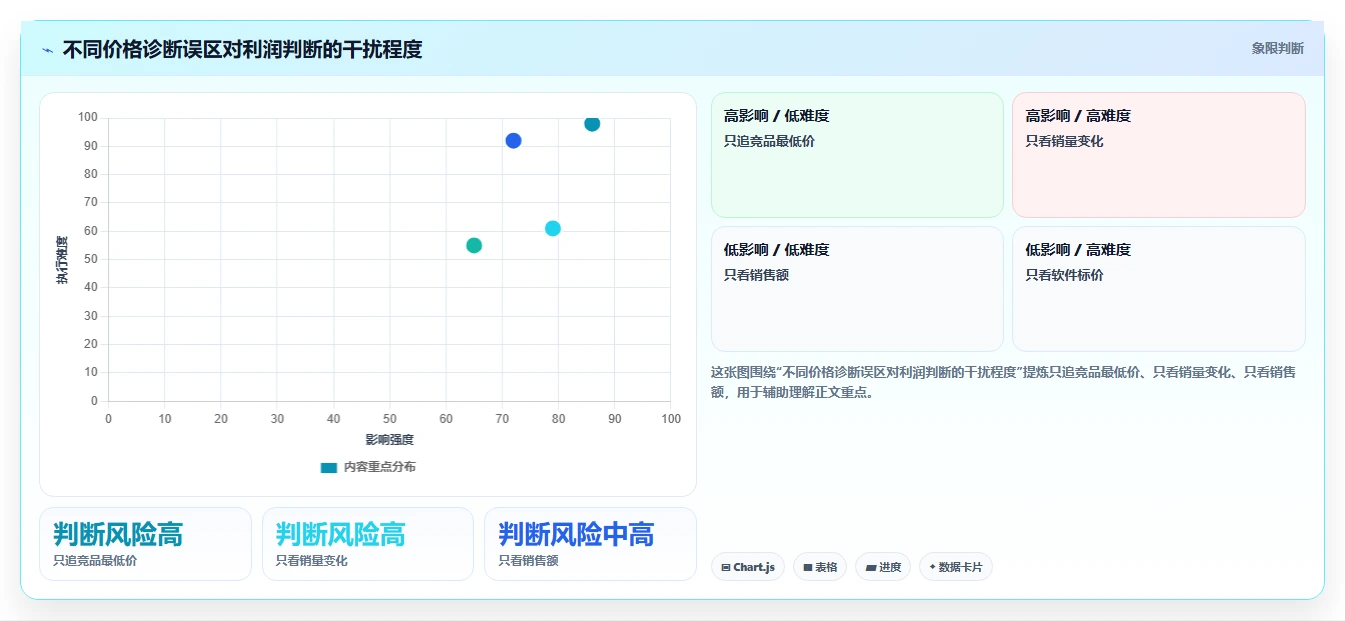Open the 高影响 / 高难度 quadrant card
The height and width of the screenshot is (621, 1345).
pos(1158,155)
